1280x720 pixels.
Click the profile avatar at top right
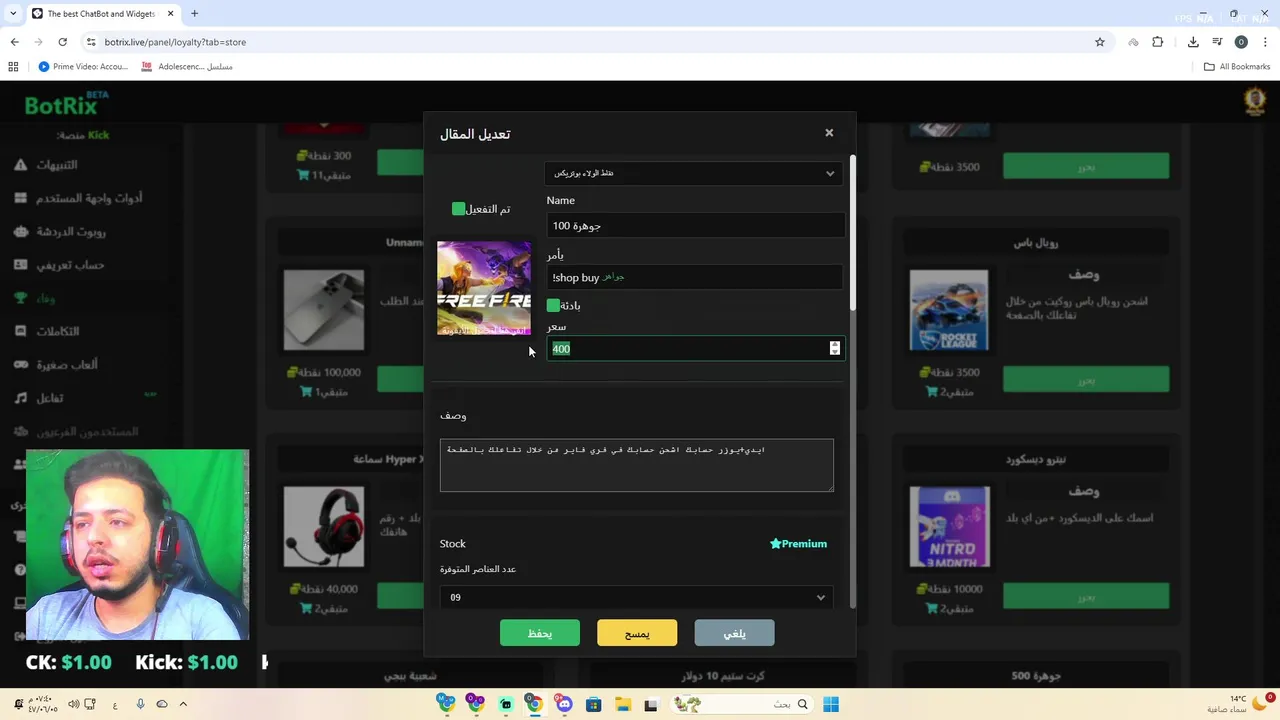click(x=1254, y=101)
